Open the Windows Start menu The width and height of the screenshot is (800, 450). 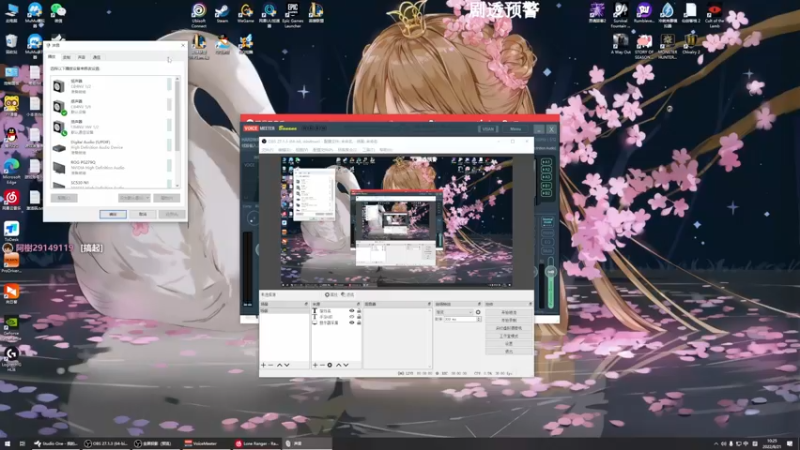(7, 443)
